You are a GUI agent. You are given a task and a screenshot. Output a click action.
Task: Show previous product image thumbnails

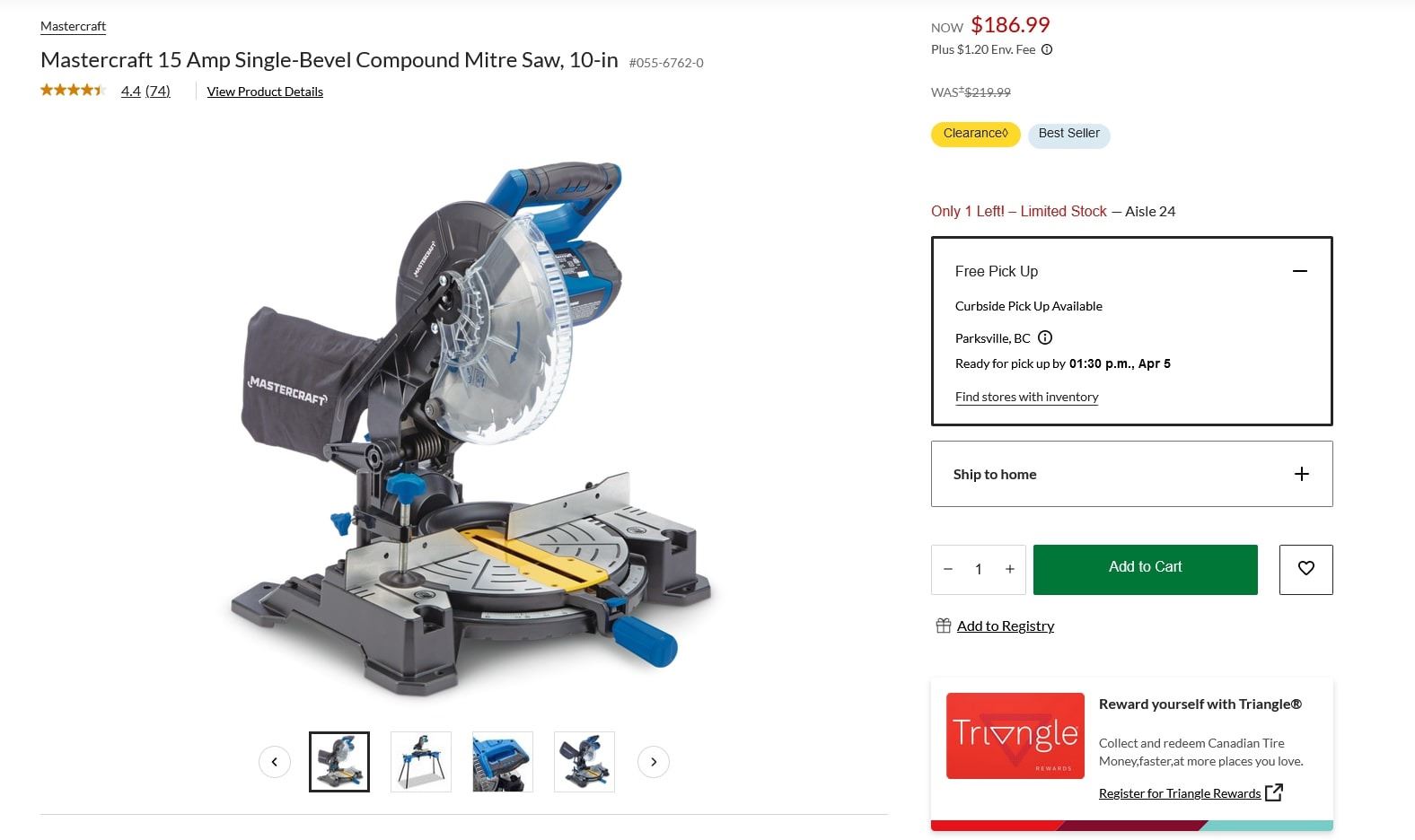[x=275, y=762]
